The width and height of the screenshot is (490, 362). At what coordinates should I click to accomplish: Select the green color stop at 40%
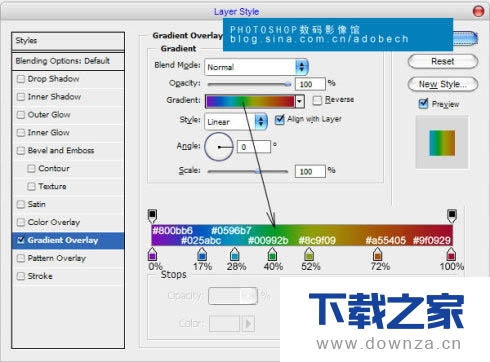[x=272, y=254]
